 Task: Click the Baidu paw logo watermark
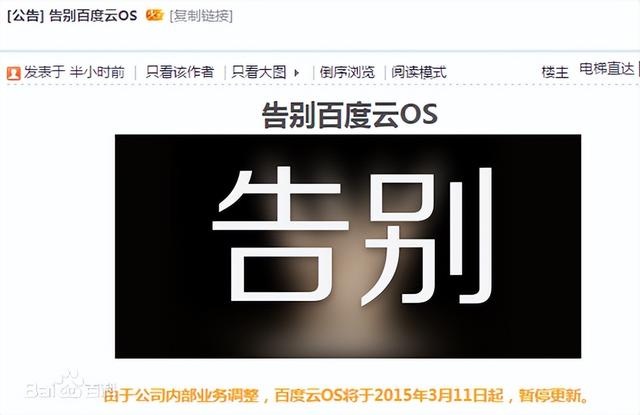[70, 385]
